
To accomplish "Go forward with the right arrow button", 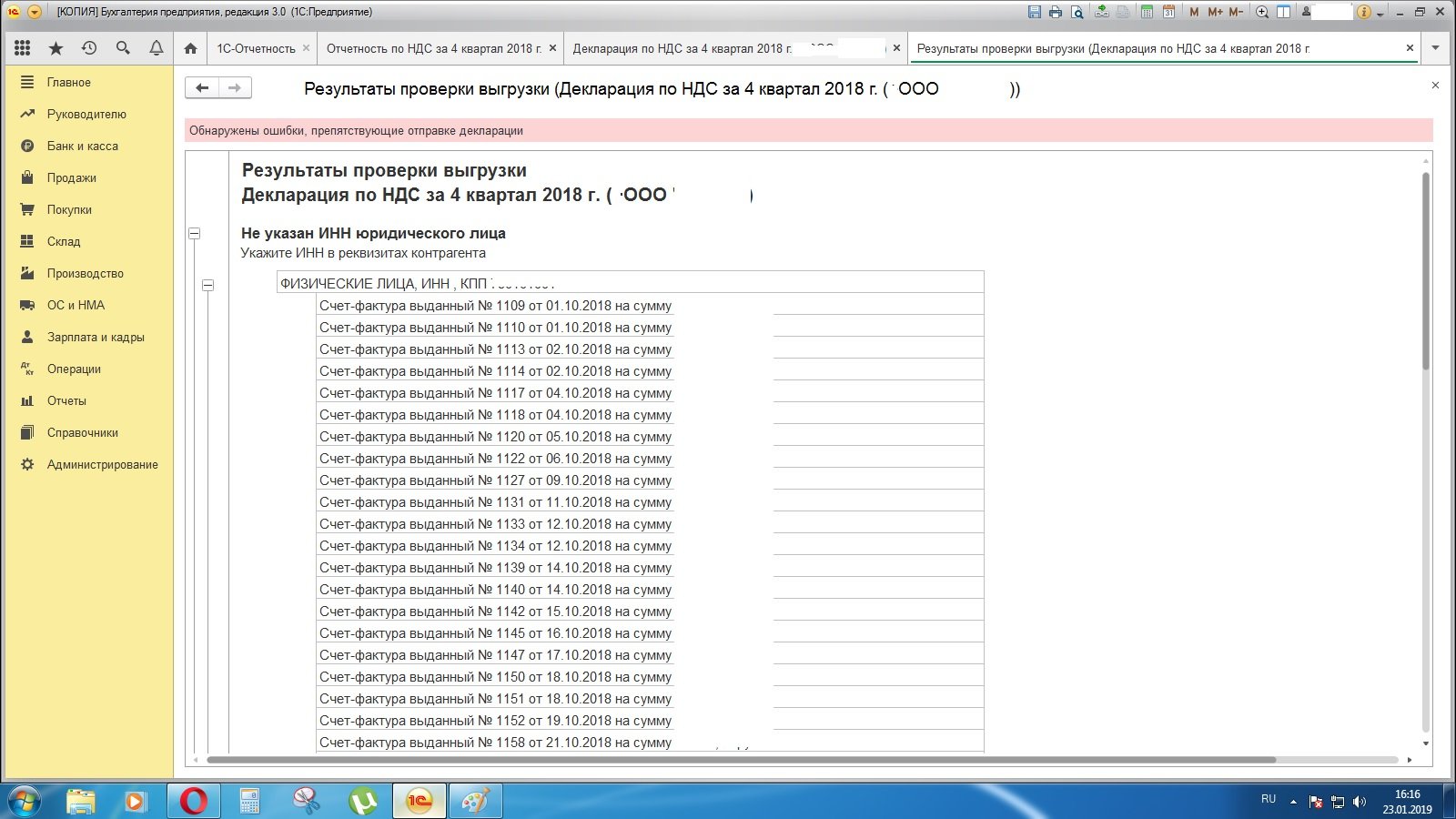I will [x=235, y=87].
